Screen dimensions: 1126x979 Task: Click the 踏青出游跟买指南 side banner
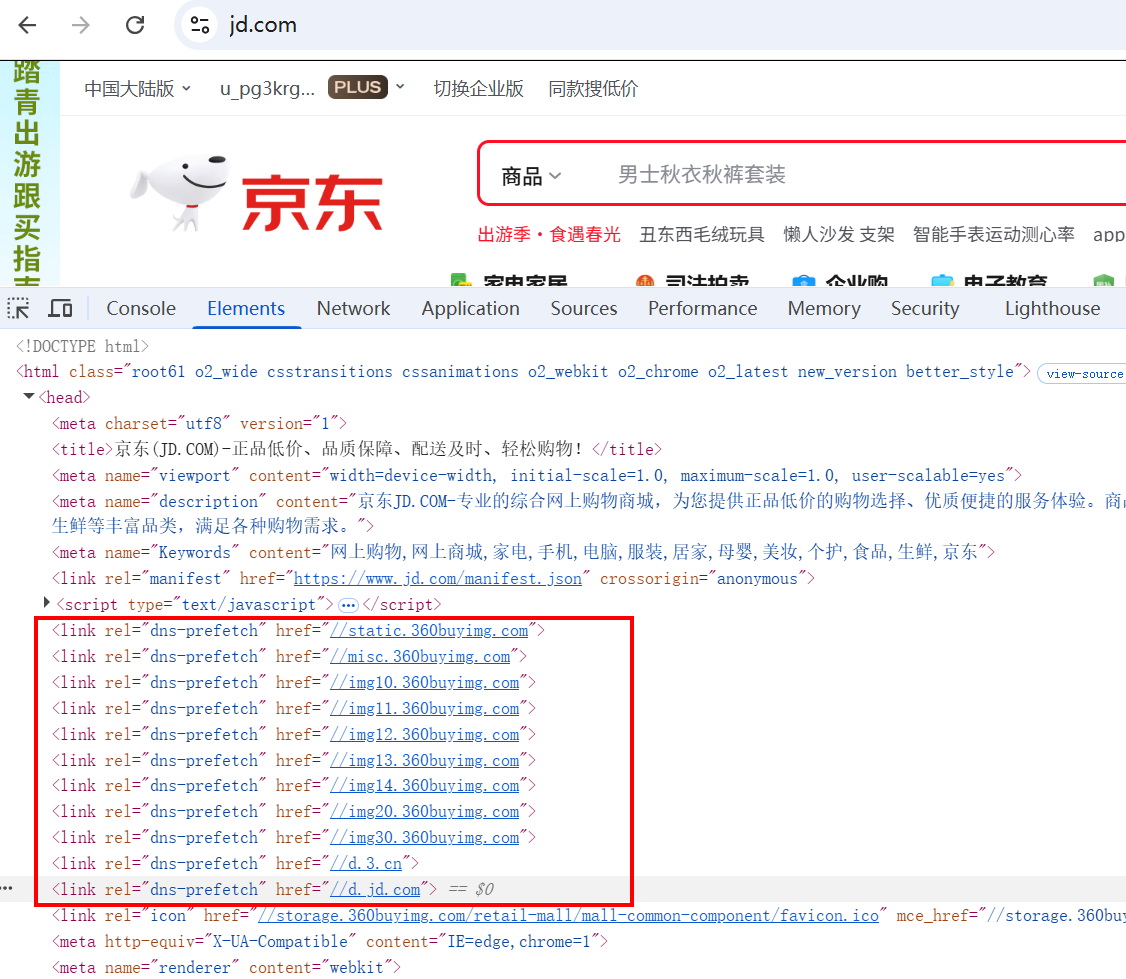[x=27, y=173]
